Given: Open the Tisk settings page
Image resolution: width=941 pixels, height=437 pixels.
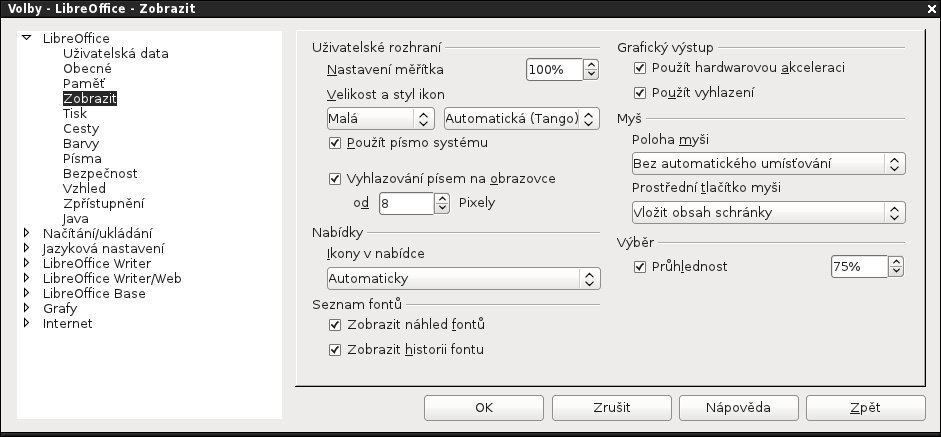Looking at the screenshot, I should point(75,113).
